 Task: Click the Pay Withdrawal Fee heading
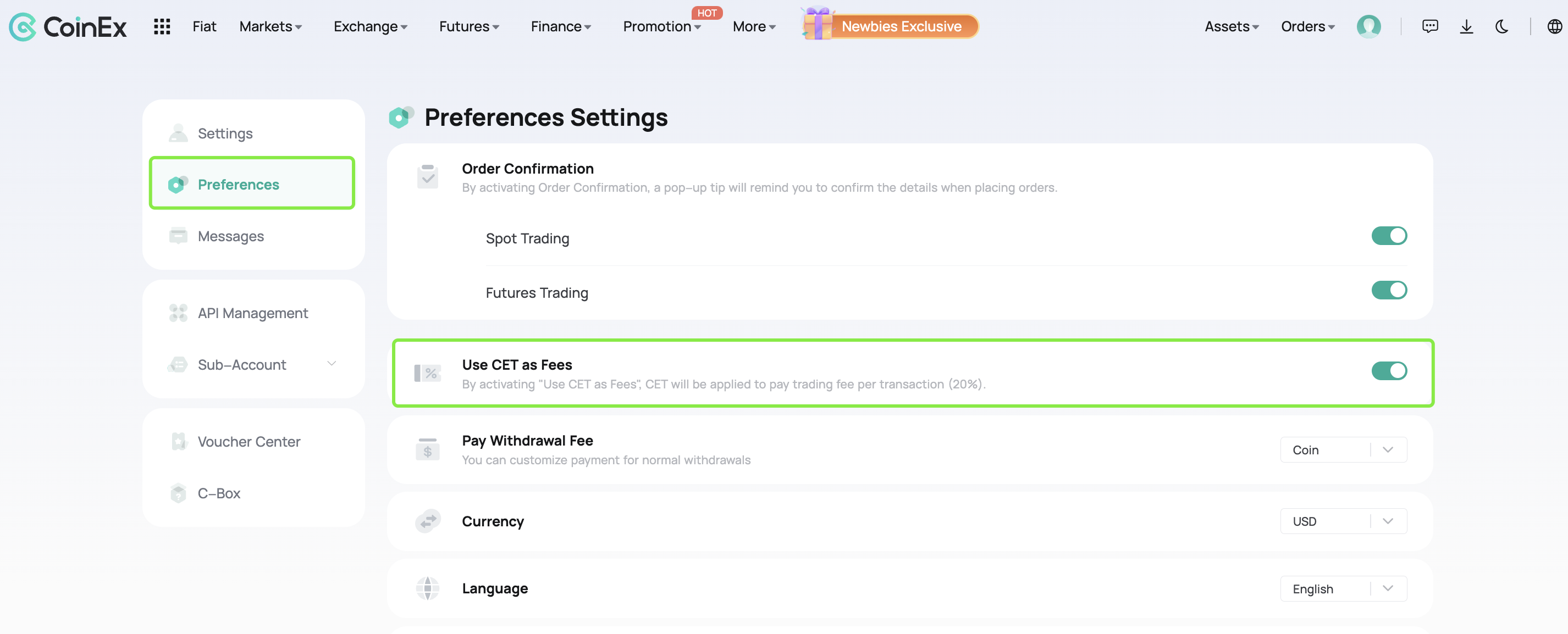tap(527, 440)
